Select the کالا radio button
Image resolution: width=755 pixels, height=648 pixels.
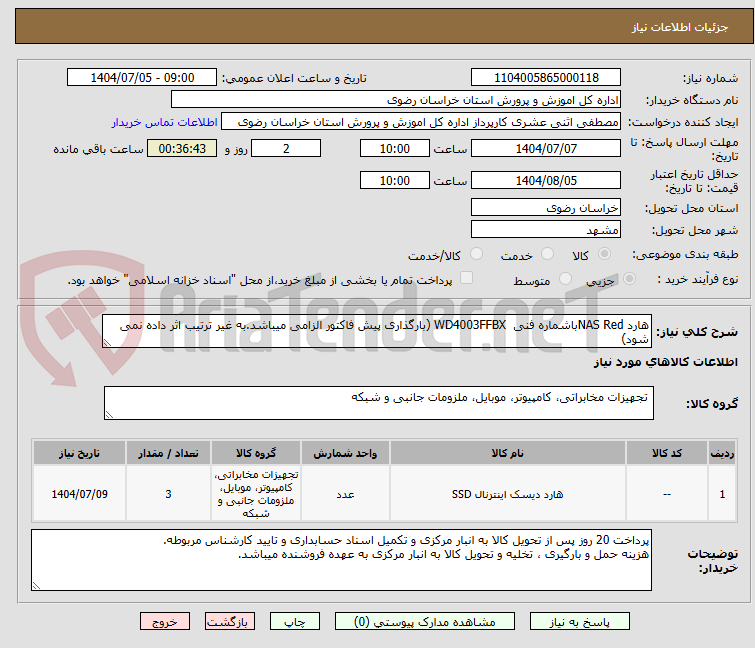click(604, 254)
